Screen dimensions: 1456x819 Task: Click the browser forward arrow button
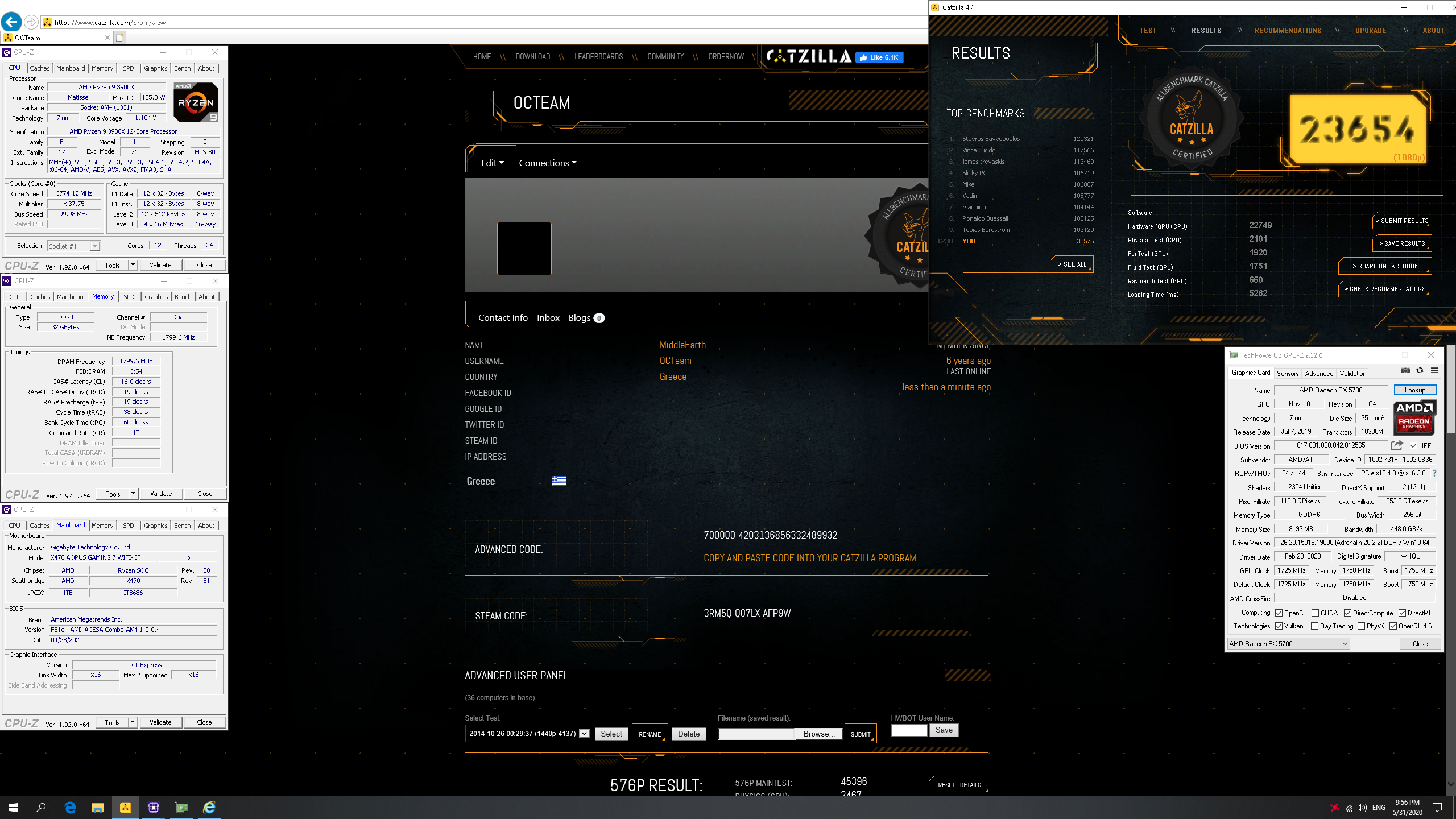(x=31, y=22)
